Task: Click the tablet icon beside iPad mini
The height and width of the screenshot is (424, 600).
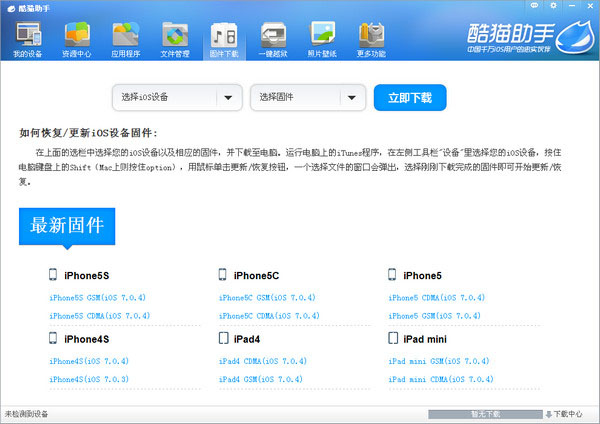Action: point(393,338)
